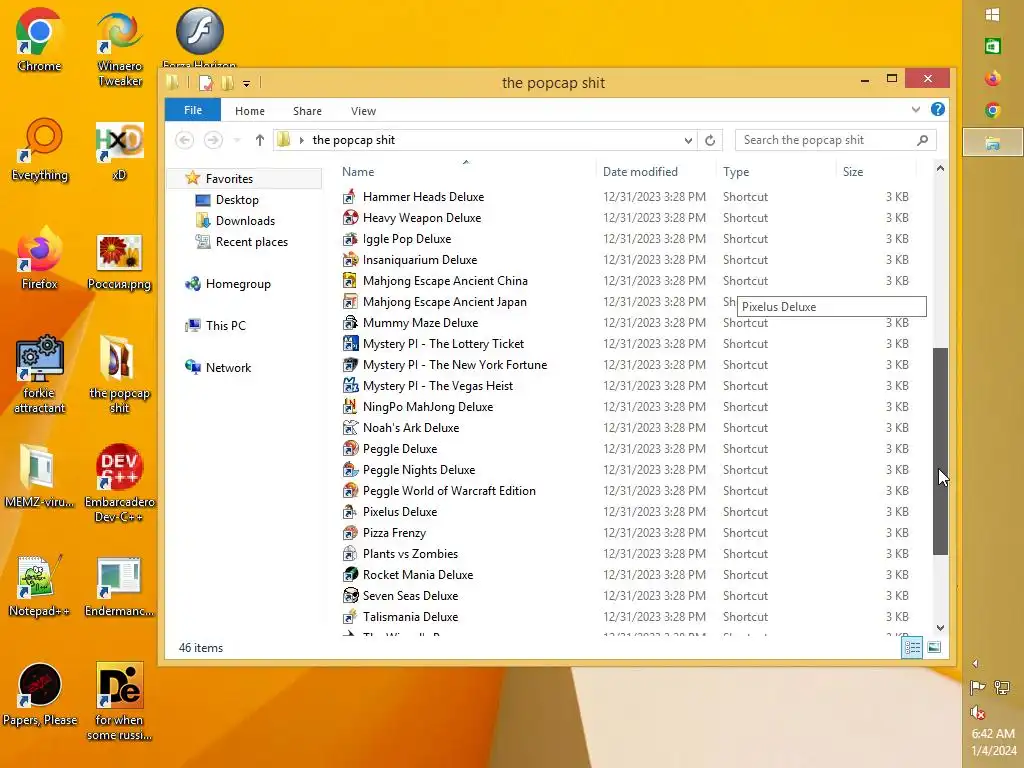Expand the ribbon chevron
Image resolution: width=1024 pixels, height=768 pixels.
[915, 110]
